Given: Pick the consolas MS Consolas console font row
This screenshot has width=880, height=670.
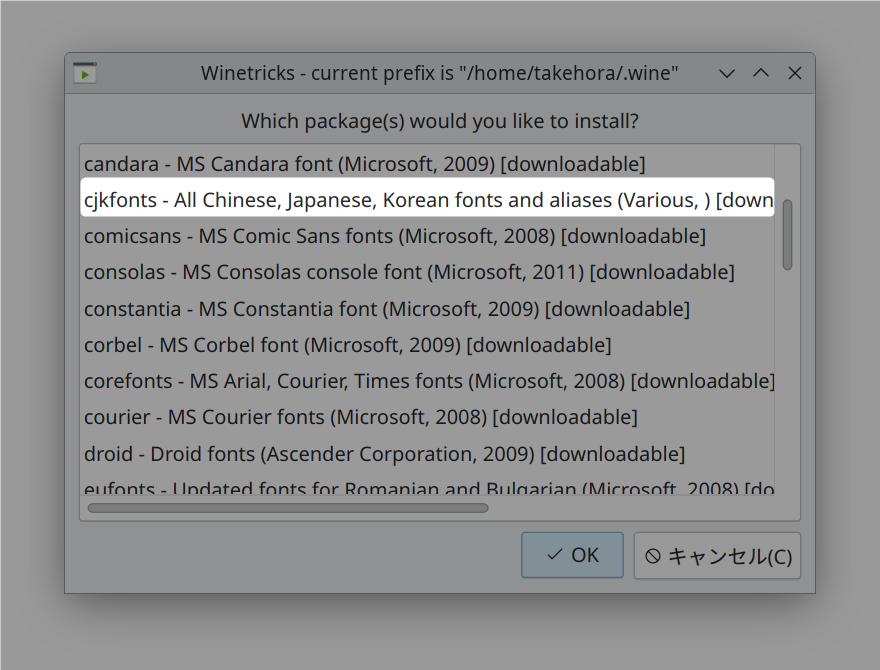Looking at the screenshot, I should click(427, 272).
